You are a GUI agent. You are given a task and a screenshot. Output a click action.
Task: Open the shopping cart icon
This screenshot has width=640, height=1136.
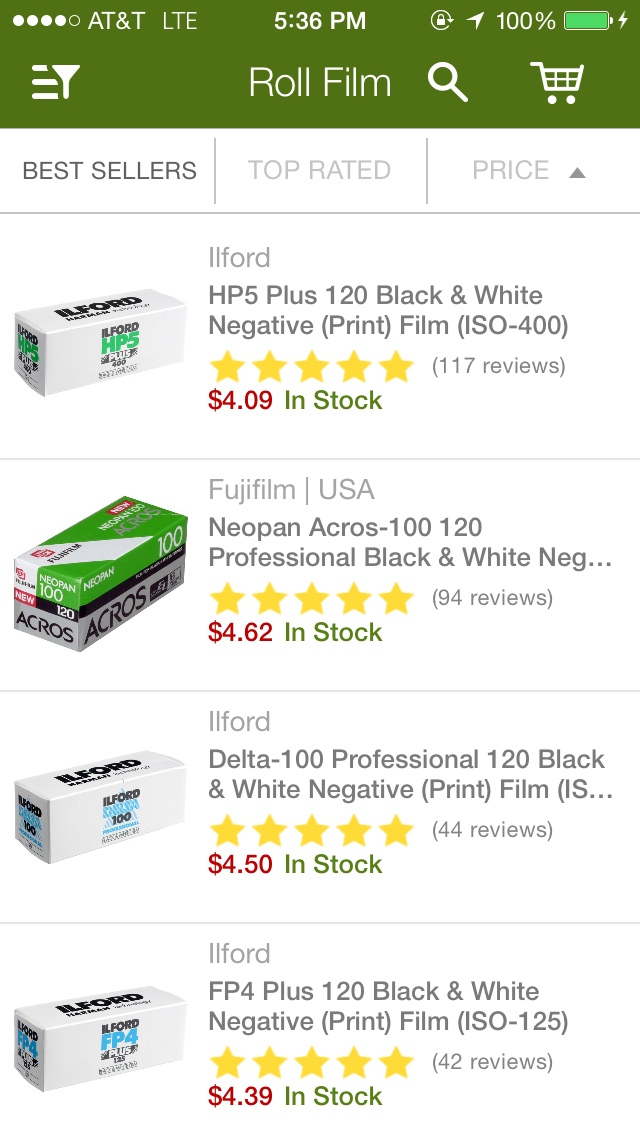coord(557,82)
